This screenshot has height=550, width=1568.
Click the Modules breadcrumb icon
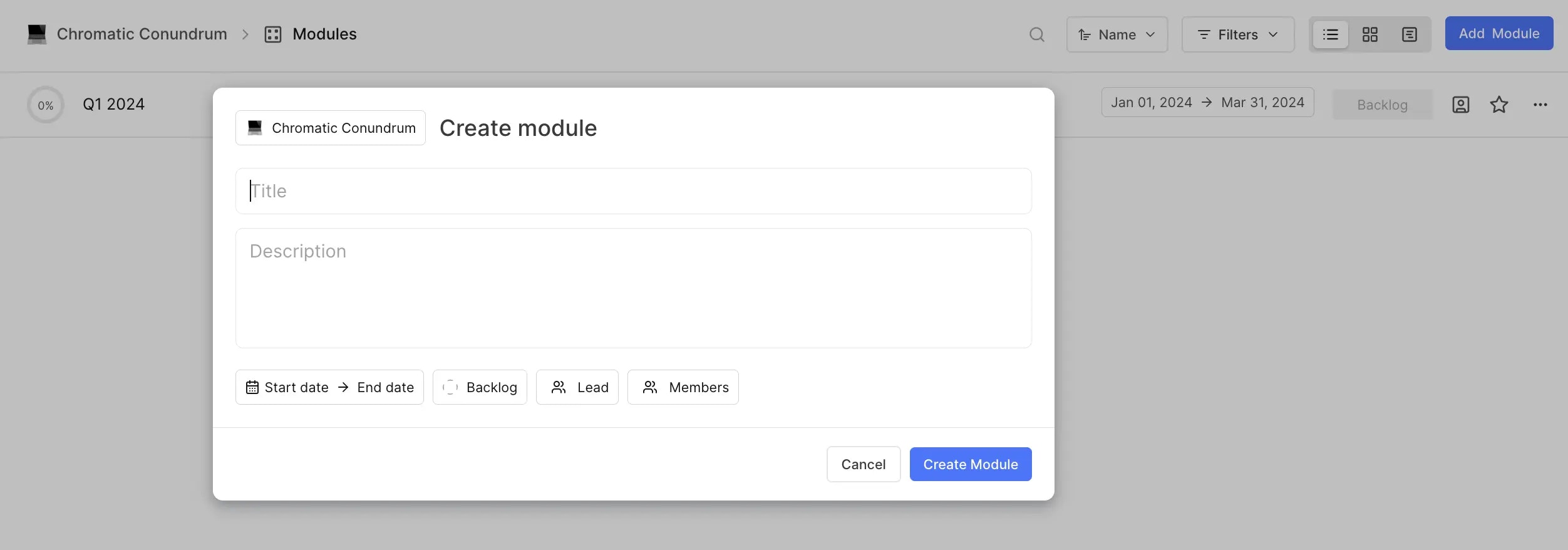tap(273, 34)
